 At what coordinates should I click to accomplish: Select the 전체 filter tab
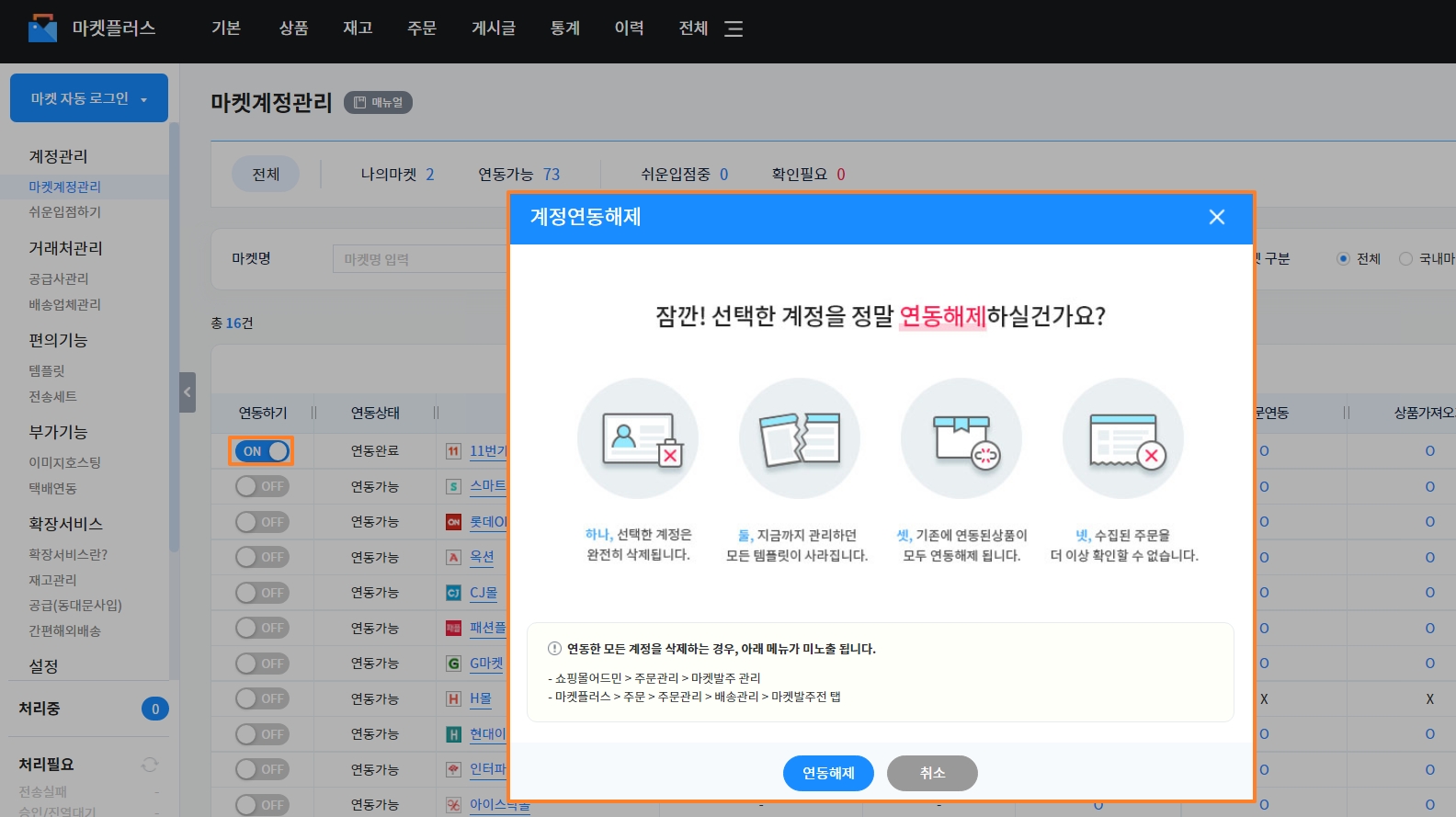point(266,175)
